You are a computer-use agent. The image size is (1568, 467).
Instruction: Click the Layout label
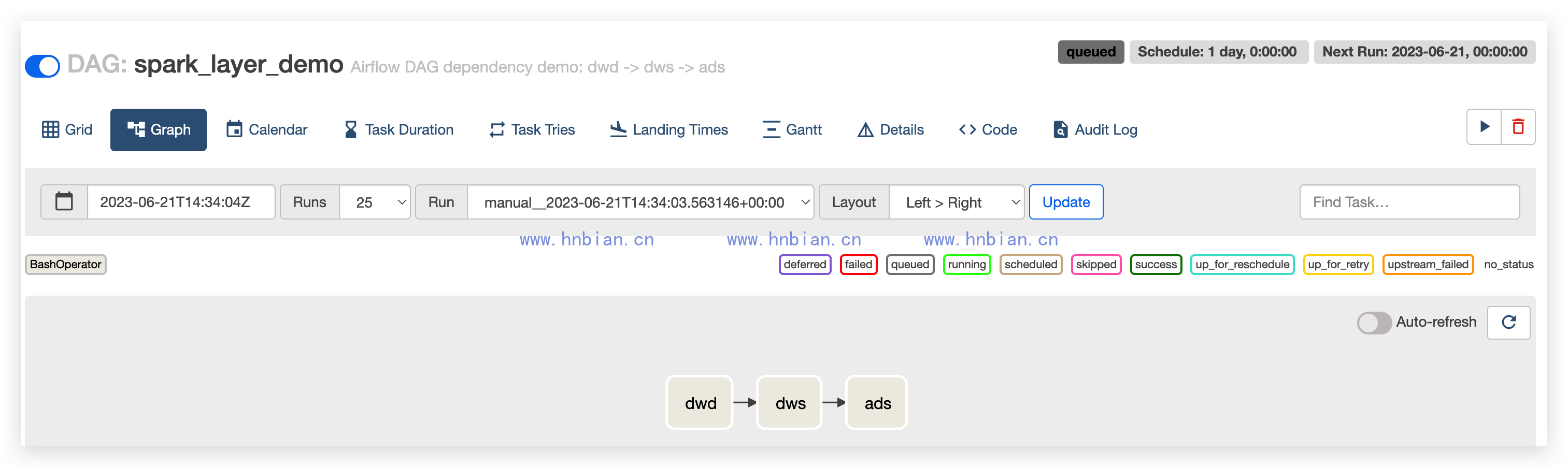coord(854,202)
